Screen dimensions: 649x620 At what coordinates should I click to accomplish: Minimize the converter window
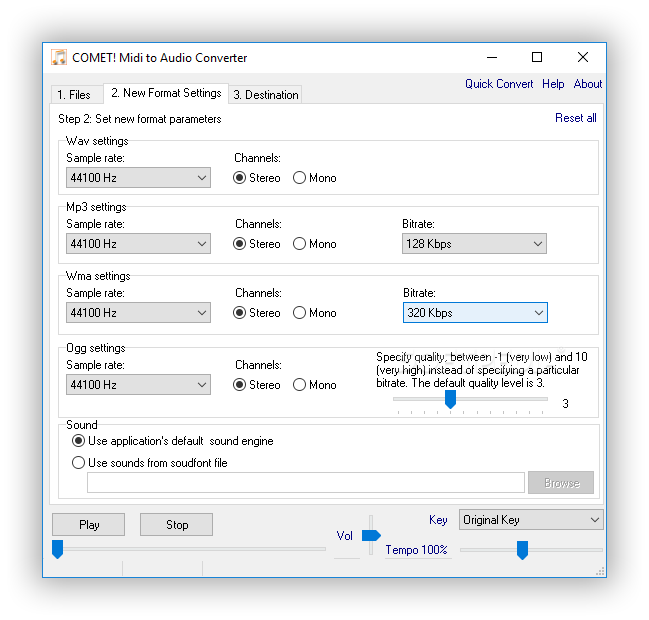pos(491,58)
